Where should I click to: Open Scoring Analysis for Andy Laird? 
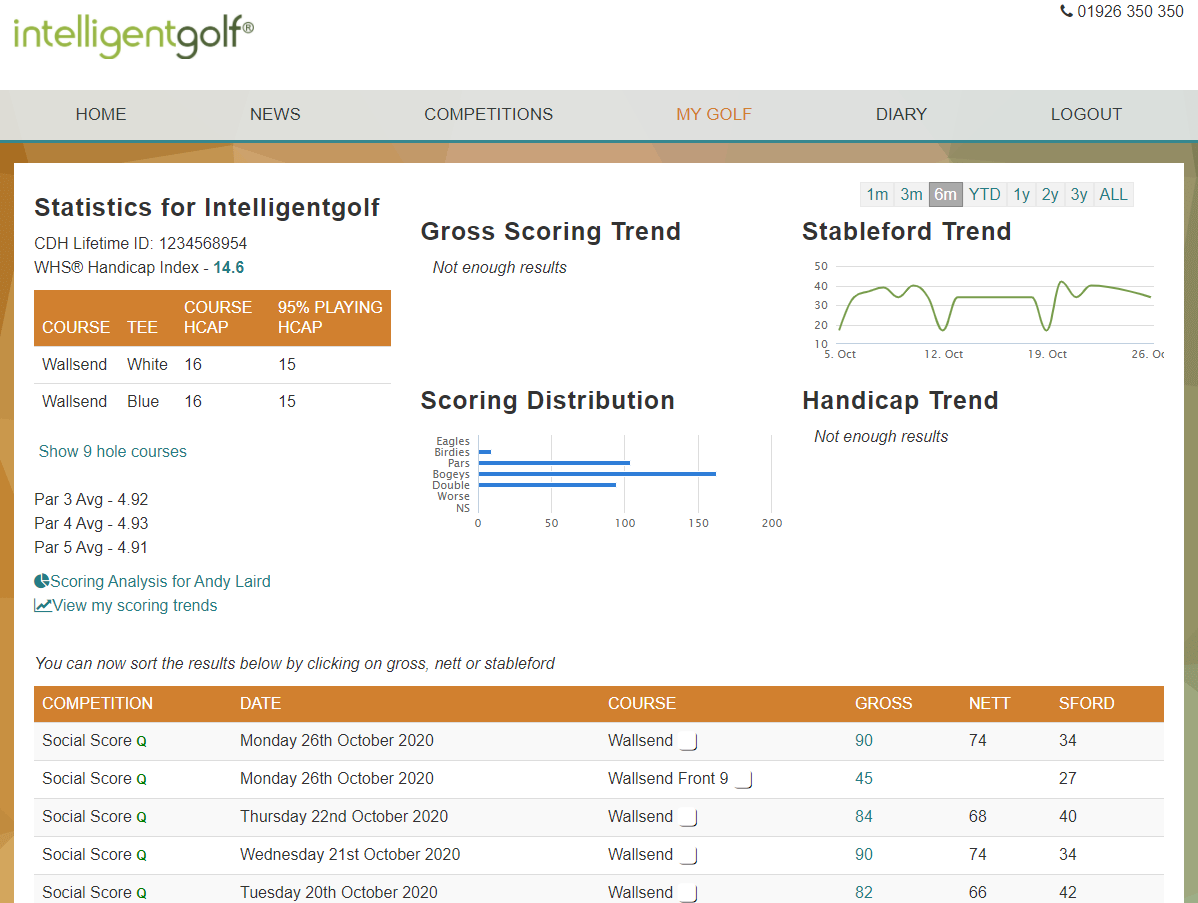(160, 581)
